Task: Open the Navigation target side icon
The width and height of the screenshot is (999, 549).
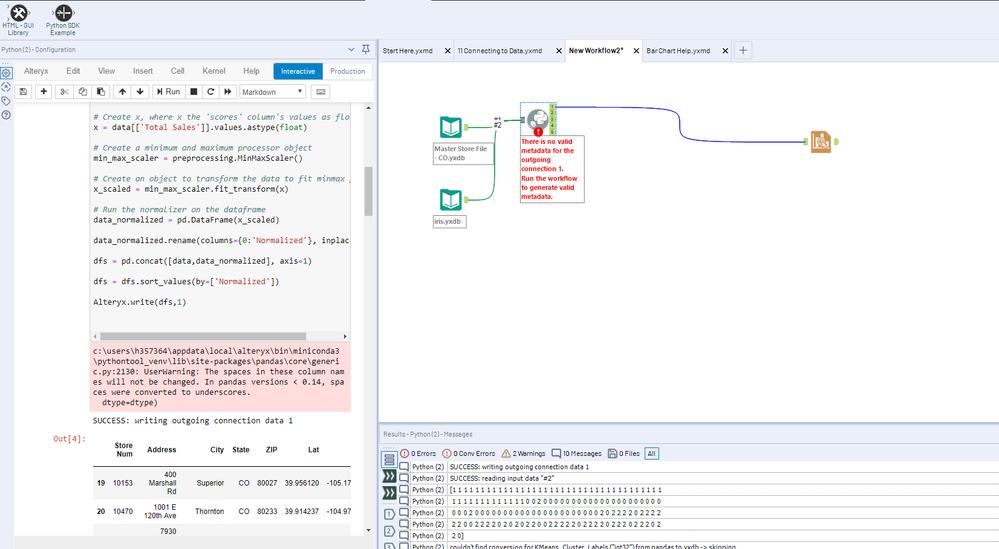Action: point(6,87)
